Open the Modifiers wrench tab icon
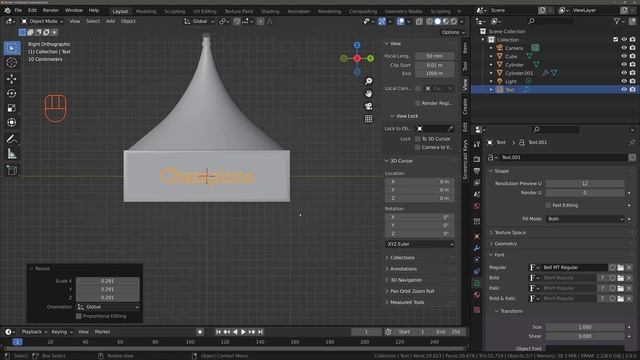The width and height of the screenshot is (640, 360). coord(477,248)
